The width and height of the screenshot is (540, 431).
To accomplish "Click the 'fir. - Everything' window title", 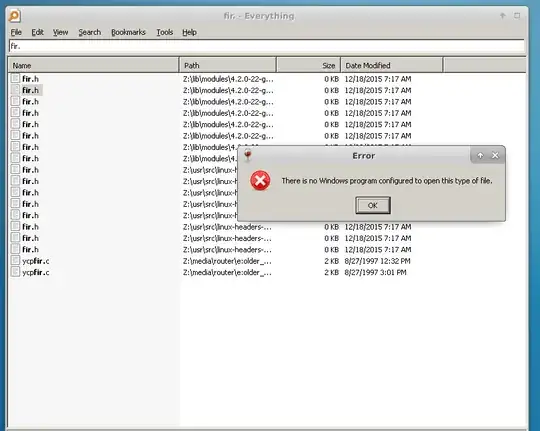I will [259, 16].
